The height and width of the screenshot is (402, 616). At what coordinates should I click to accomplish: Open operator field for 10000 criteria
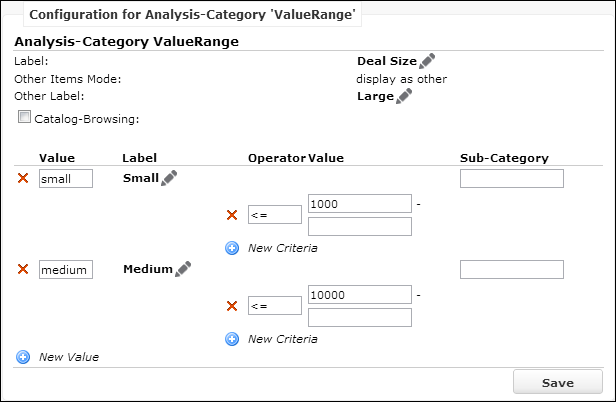(275, 305)
